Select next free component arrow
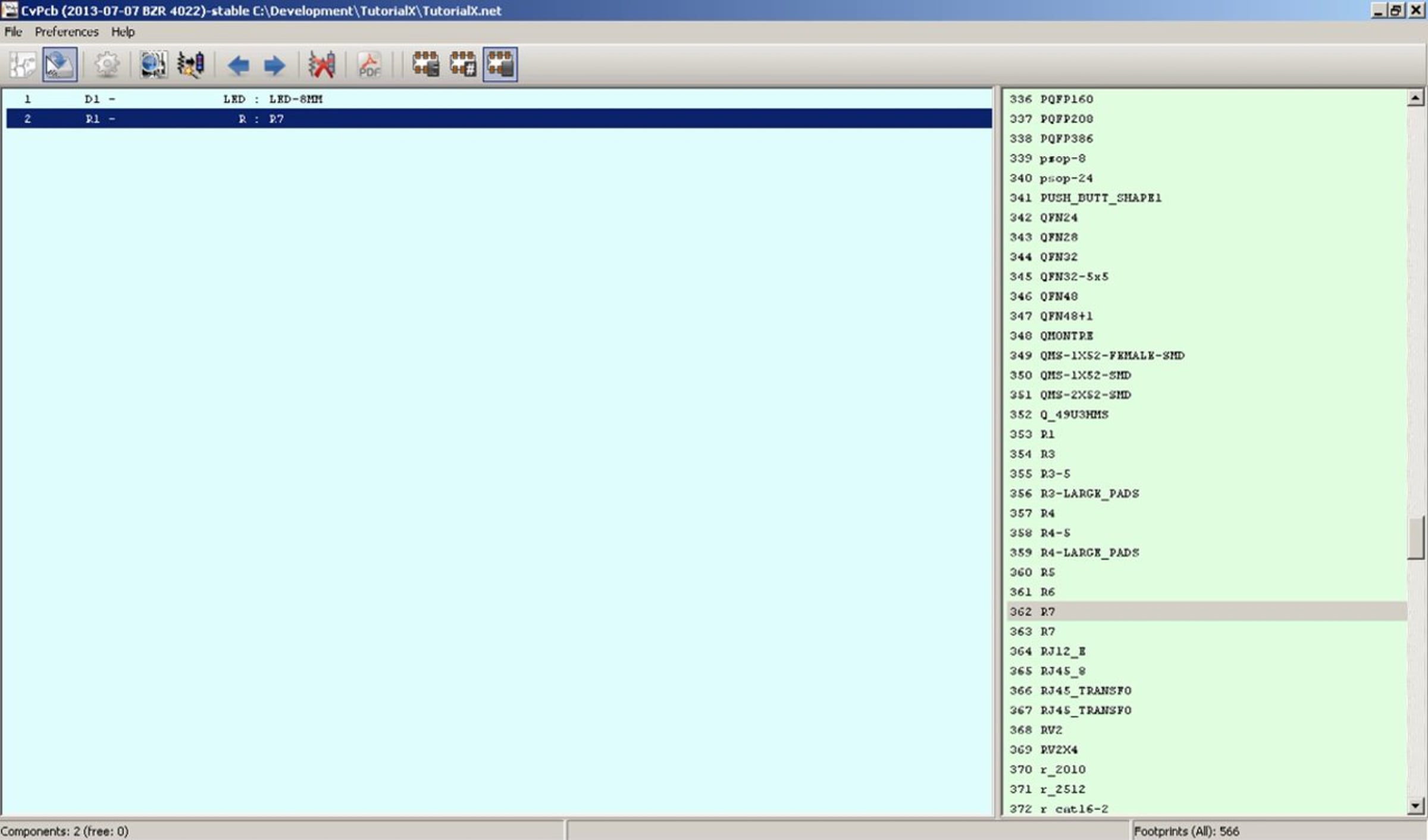Screen dimensions: 1428x840 click(x=274, y=65)
